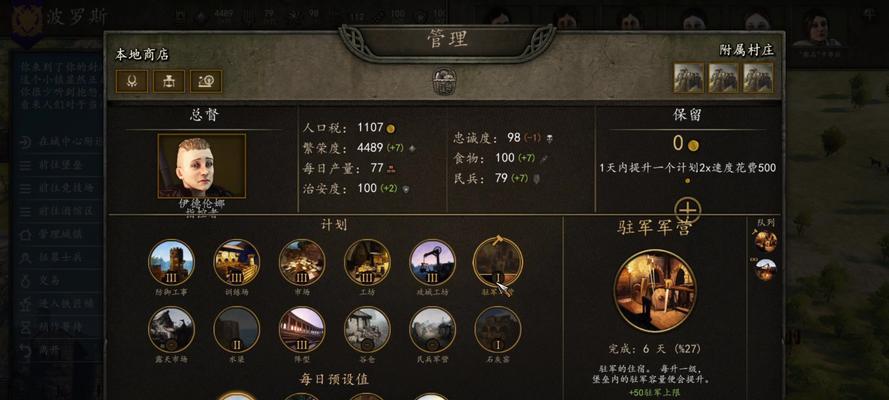
Task: Add reserve gold with the plus button
Action: point(688,210)
